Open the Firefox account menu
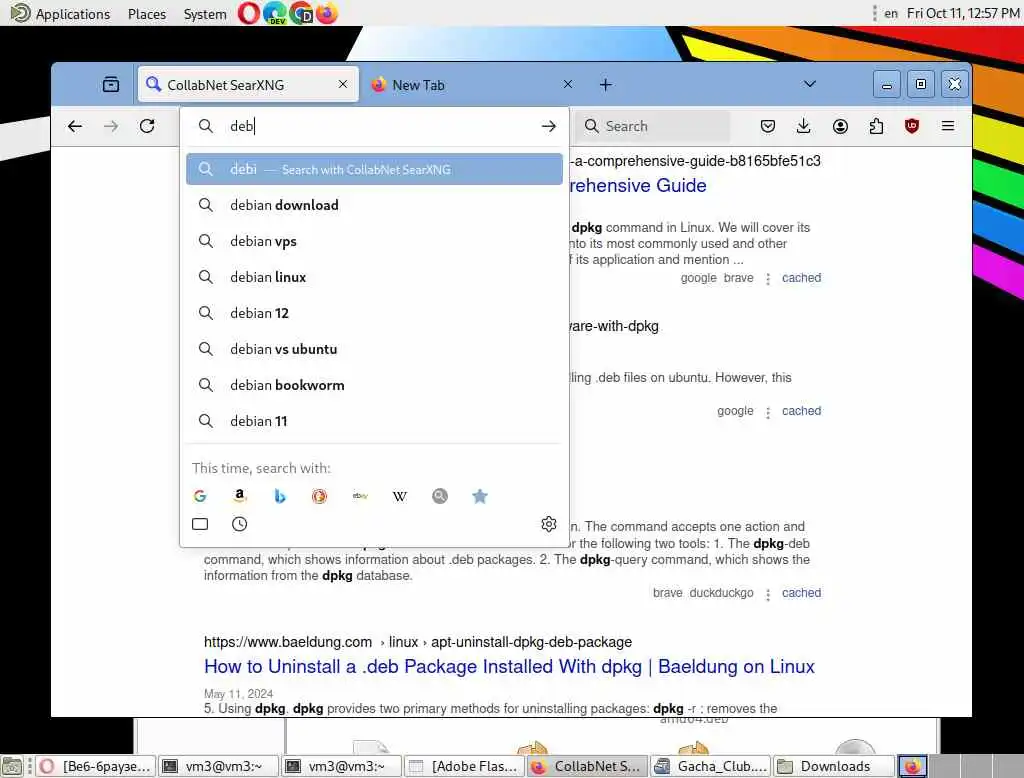This screenshot has width=1024, height=778. pos(840,126)
